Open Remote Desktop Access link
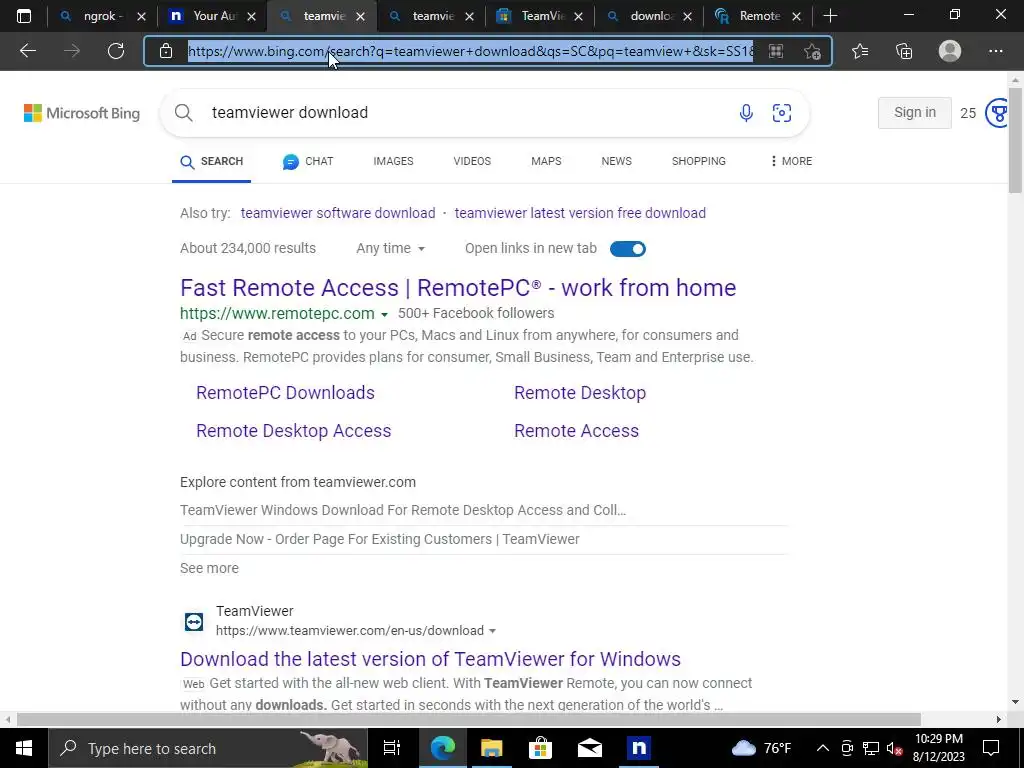1024x768 pixels. (293, 431)
